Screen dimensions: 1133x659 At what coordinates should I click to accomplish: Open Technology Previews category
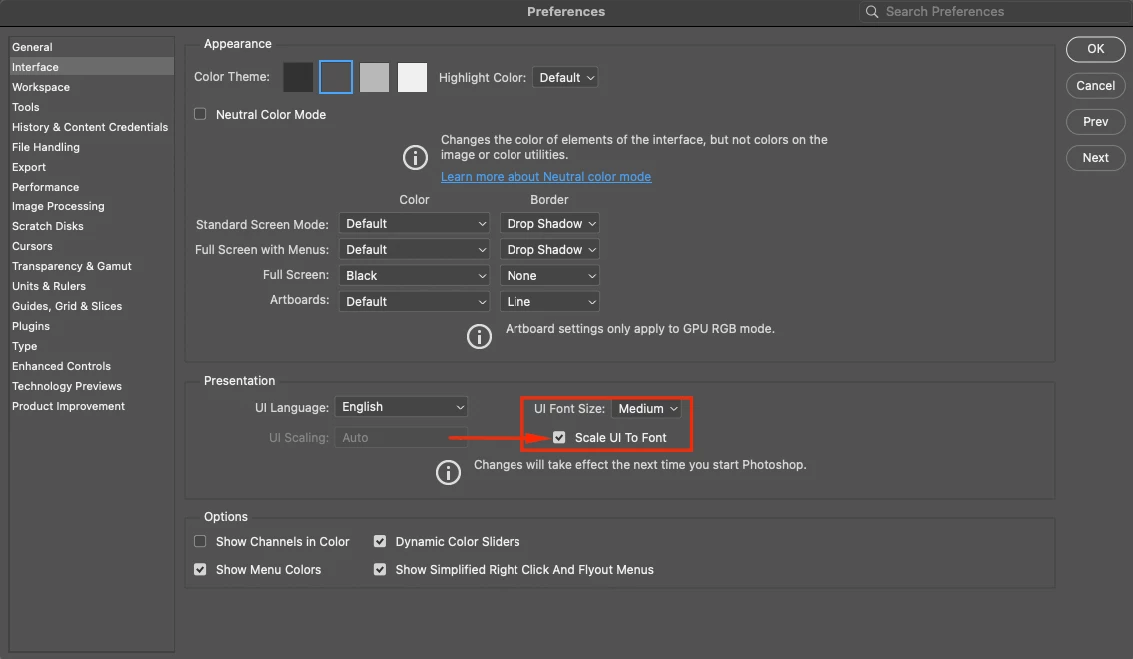point(91,386)
